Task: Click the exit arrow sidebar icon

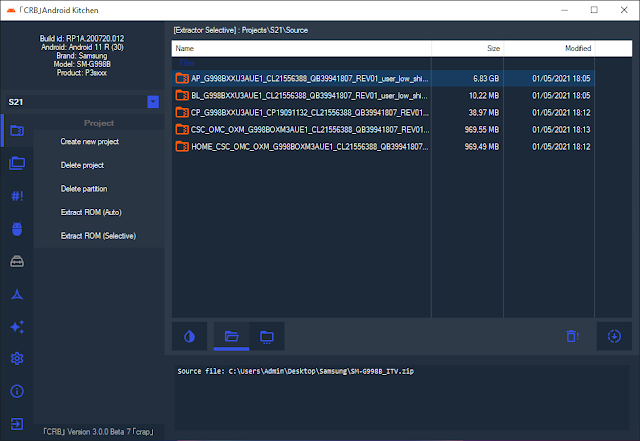Action: coord(17,424)
